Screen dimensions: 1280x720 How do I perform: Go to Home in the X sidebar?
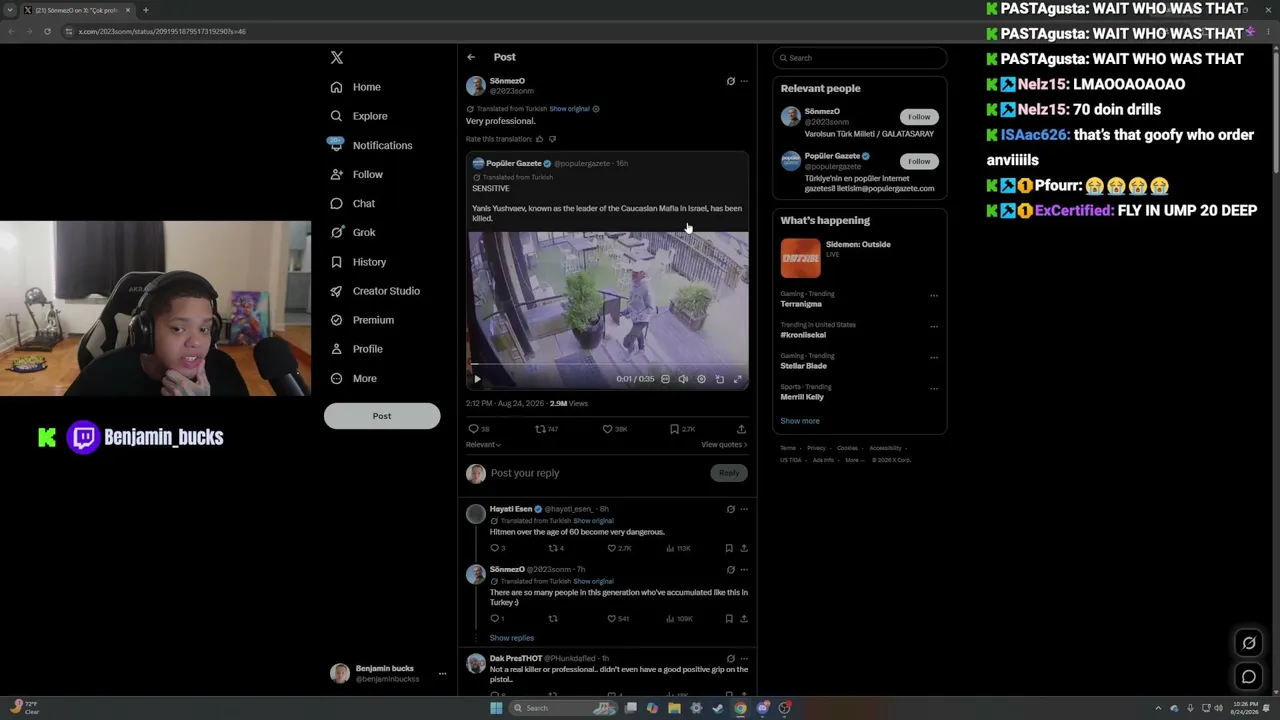[356, 87]
